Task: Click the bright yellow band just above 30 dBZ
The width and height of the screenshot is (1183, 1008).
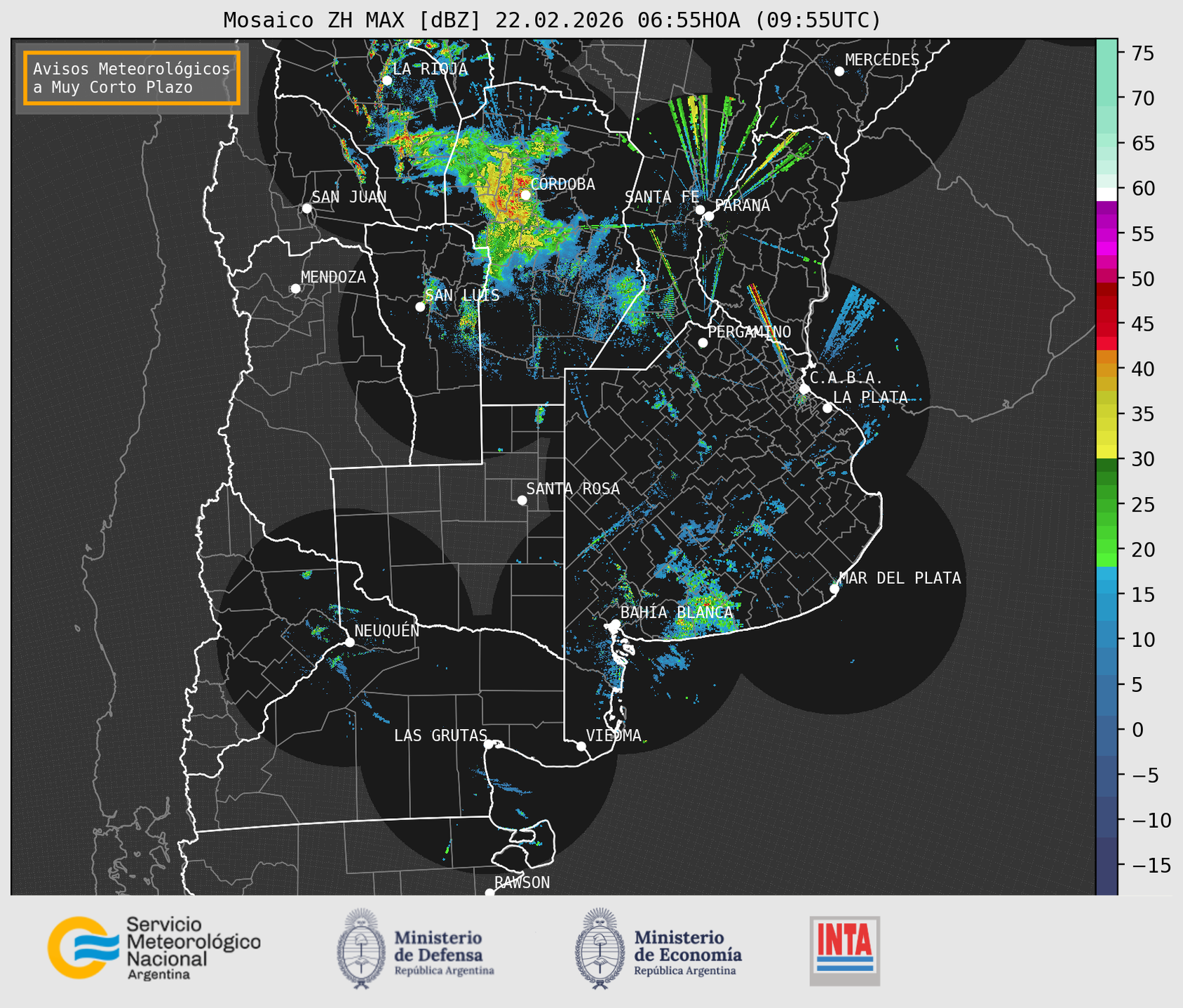Action: [1107, 451]
